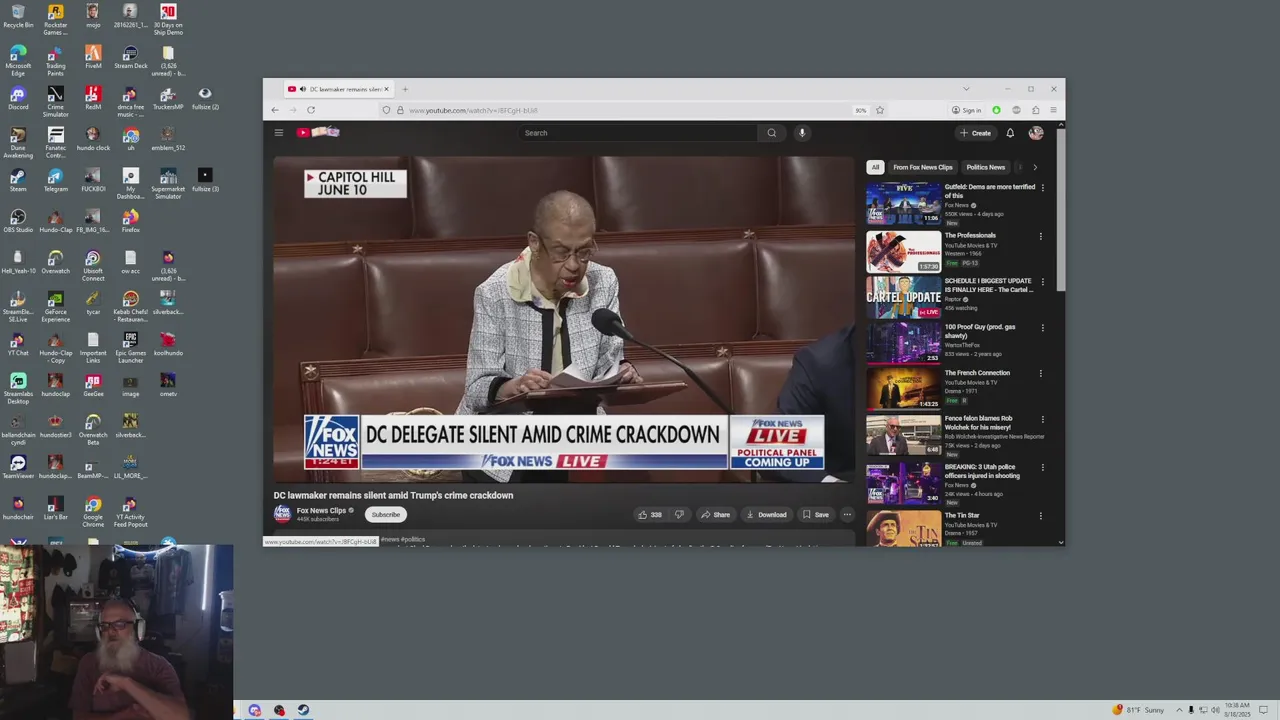Open Firefox list all tabs dropdown
The width and height of the screenshot is (1280, 720).
pos(966,89)
